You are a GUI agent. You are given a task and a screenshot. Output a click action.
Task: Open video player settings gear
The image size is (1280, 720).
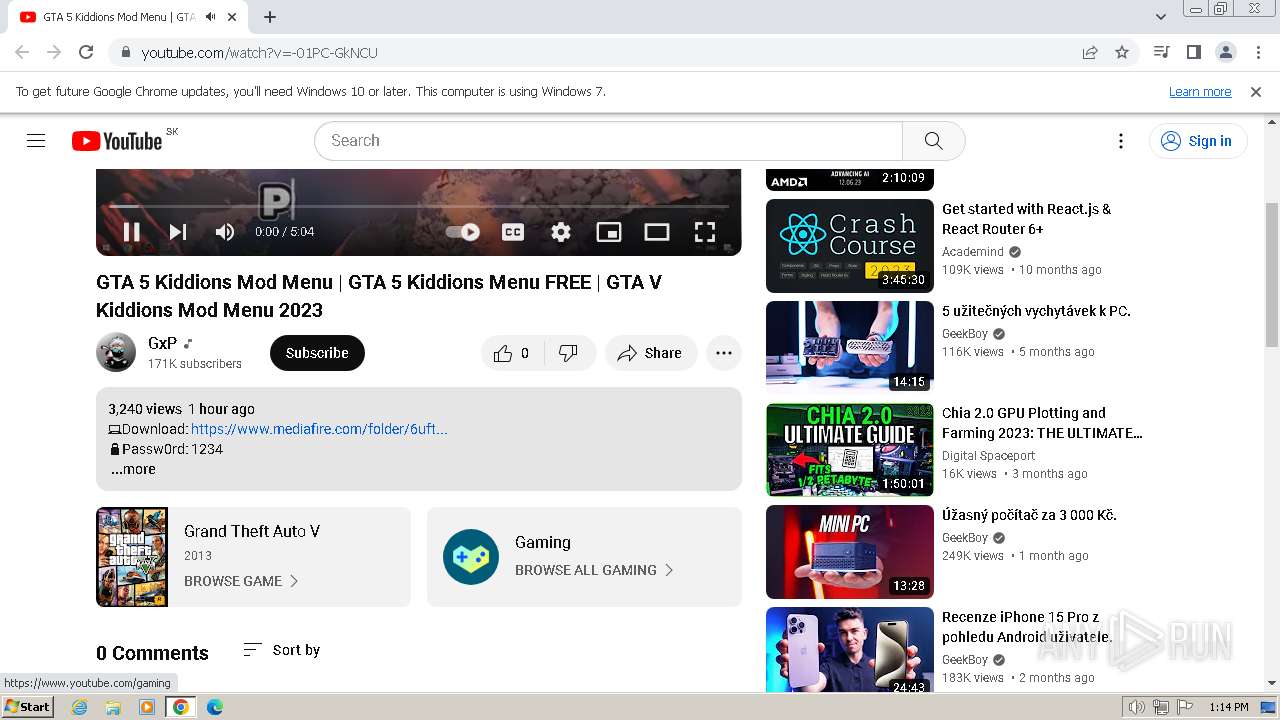coord(561,232)
